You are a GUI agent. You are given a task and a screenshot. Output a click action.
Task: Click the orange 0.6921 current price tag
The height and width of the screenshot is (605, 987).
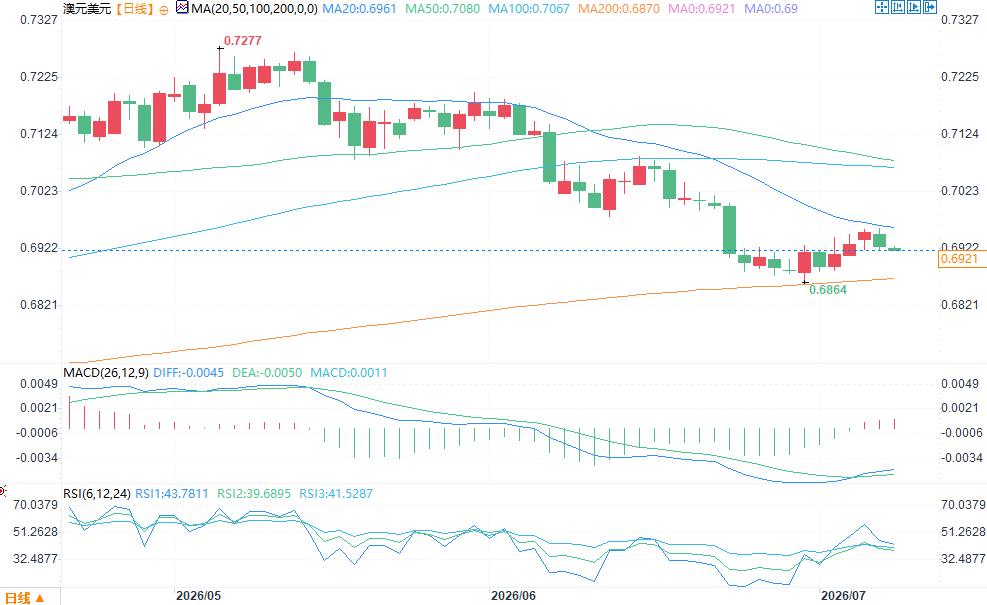[x=962, y=259]
